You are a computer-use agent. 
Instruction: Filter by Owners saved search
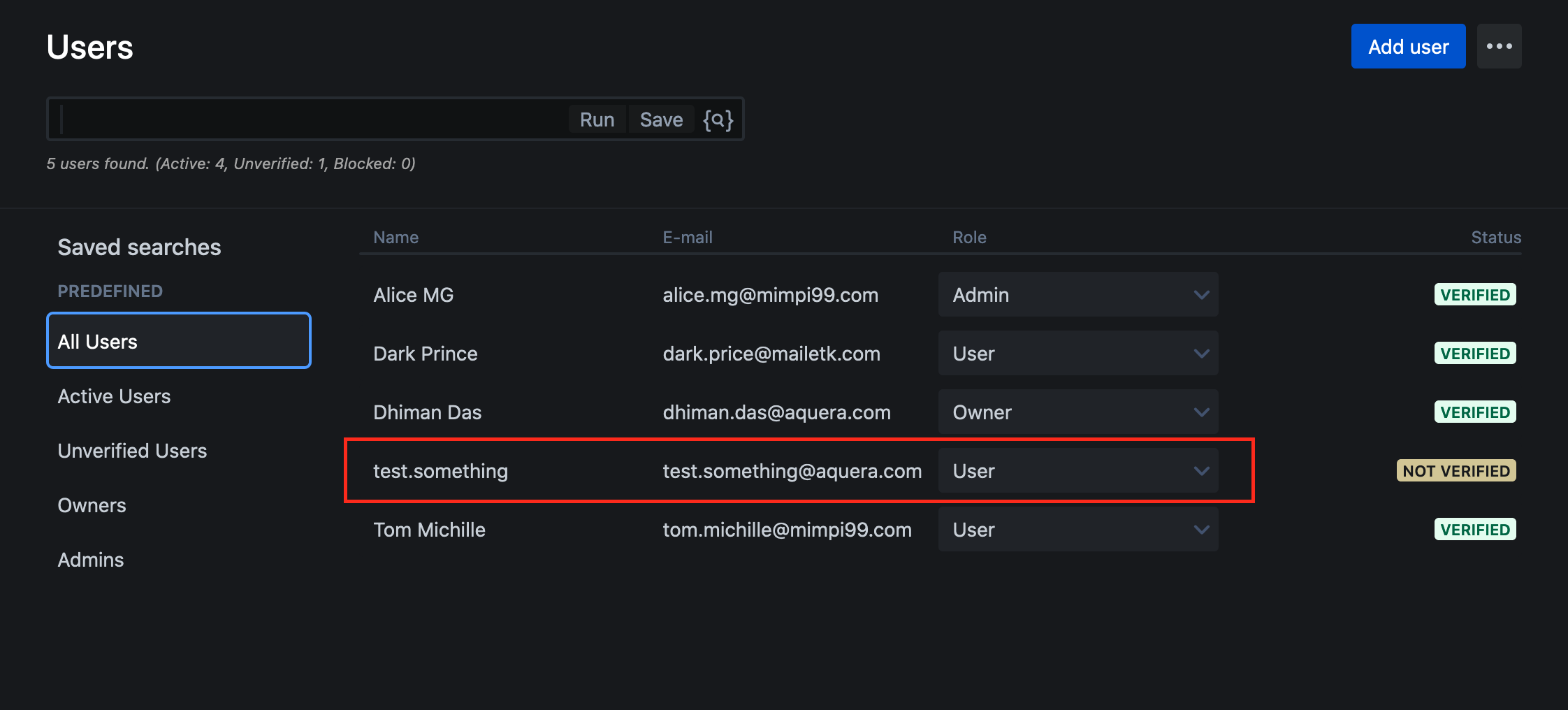click(92, 505)
